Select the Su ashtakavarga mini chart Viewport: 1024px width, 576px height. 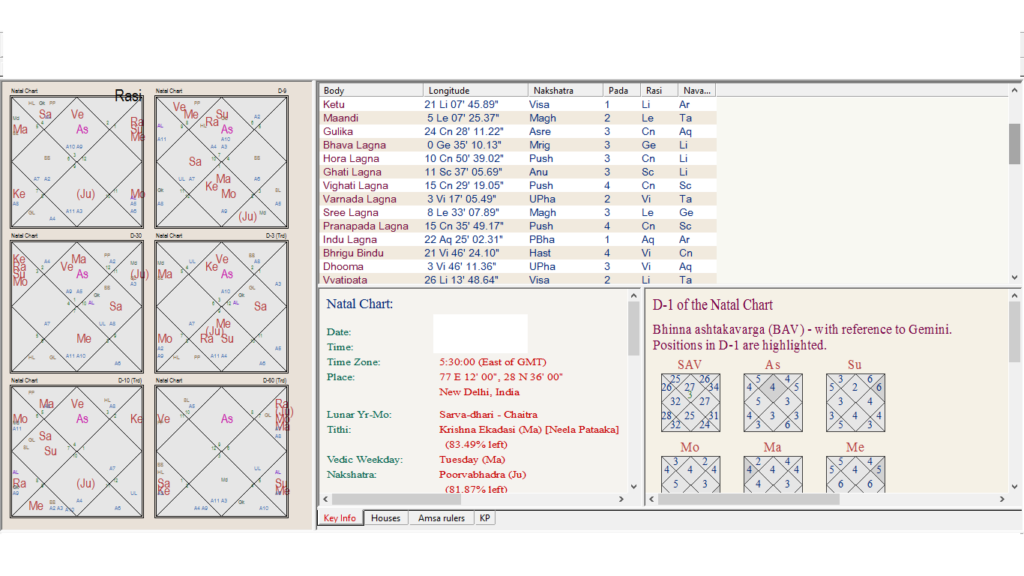tap(856, 403)
